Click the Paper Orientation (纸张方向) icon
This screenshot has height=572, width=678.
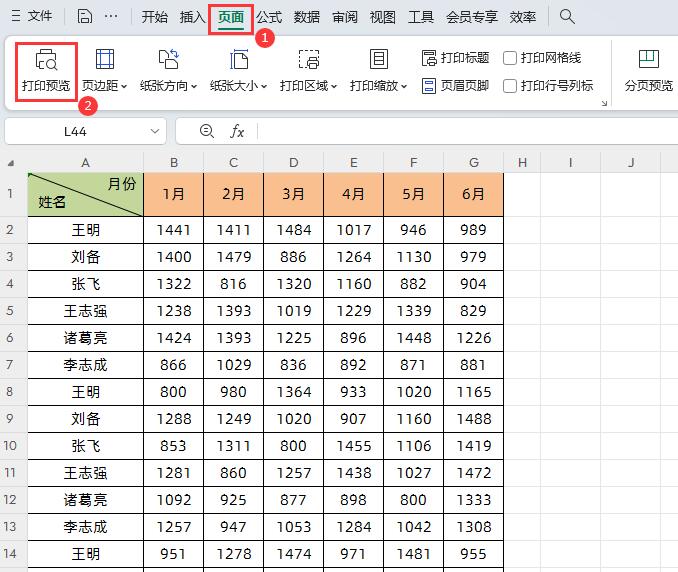168,60
